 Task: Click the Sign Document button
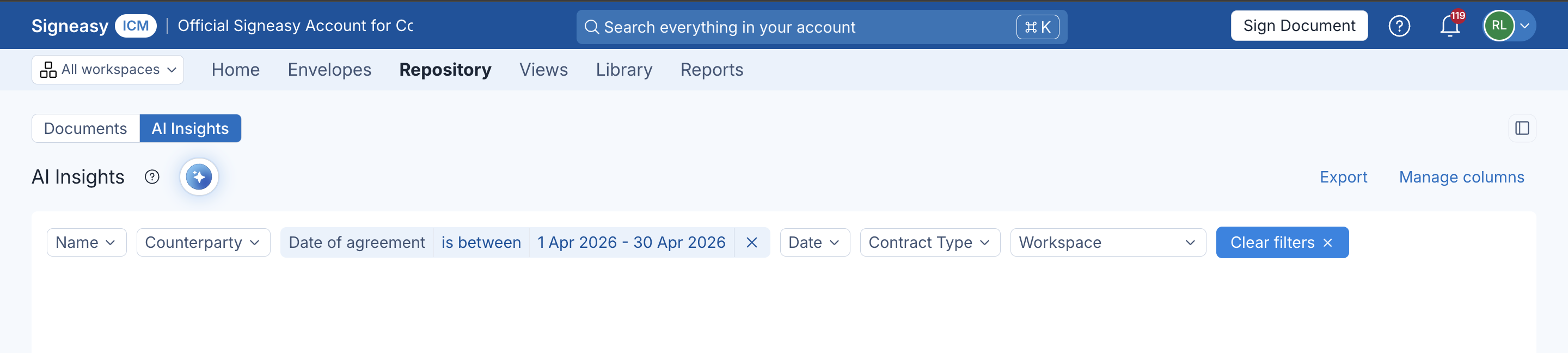tap(1299, 26)
